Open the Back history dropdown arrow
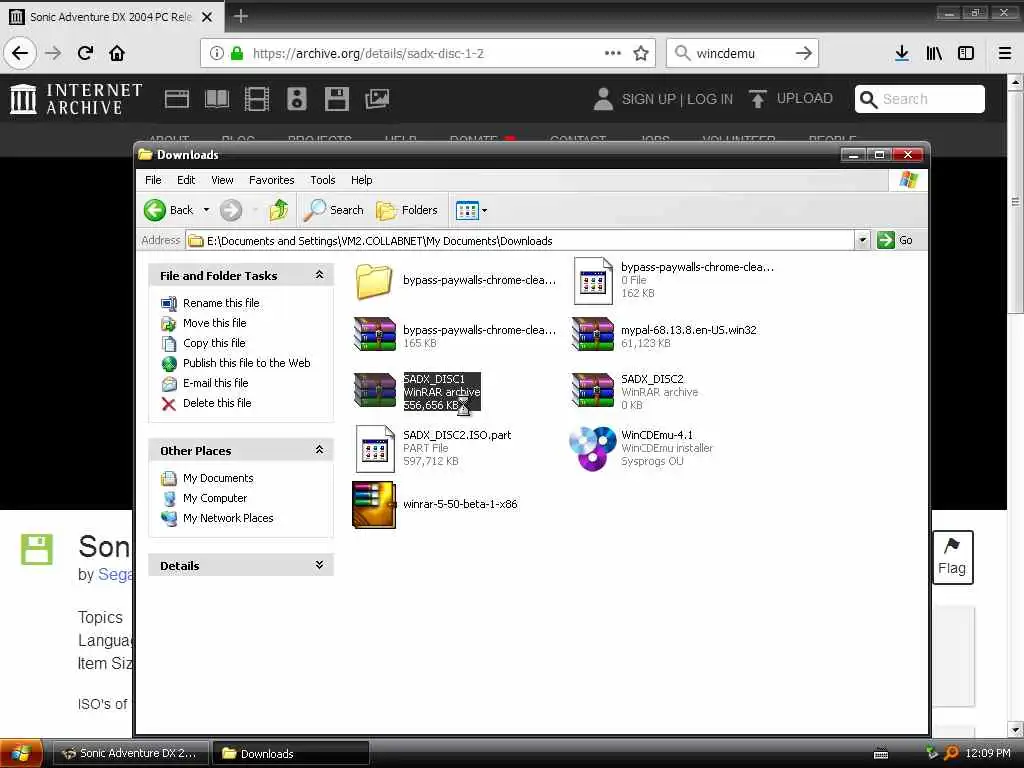The width and height of the screenshot is (1024, 768). click(x=206, y=210)
